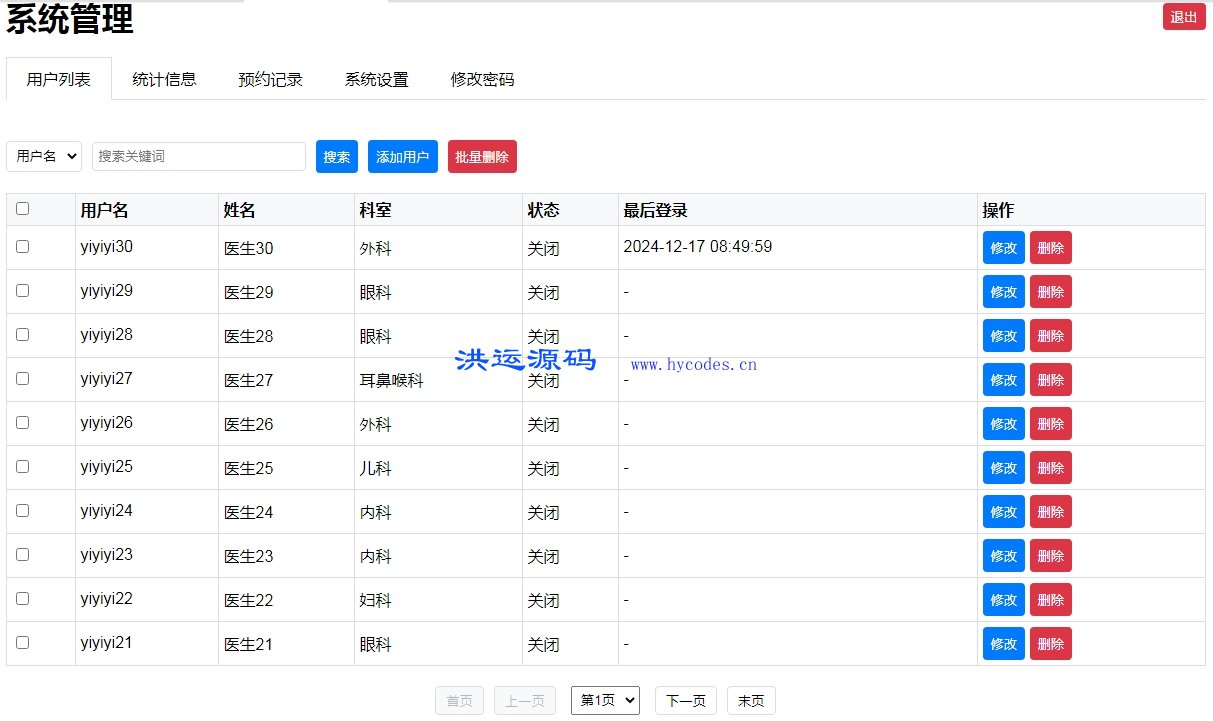Check the box for user yiyiyi26
The height and width of the screenshot is (721, 1213).
pyautogui.click(x=22, y=422)
